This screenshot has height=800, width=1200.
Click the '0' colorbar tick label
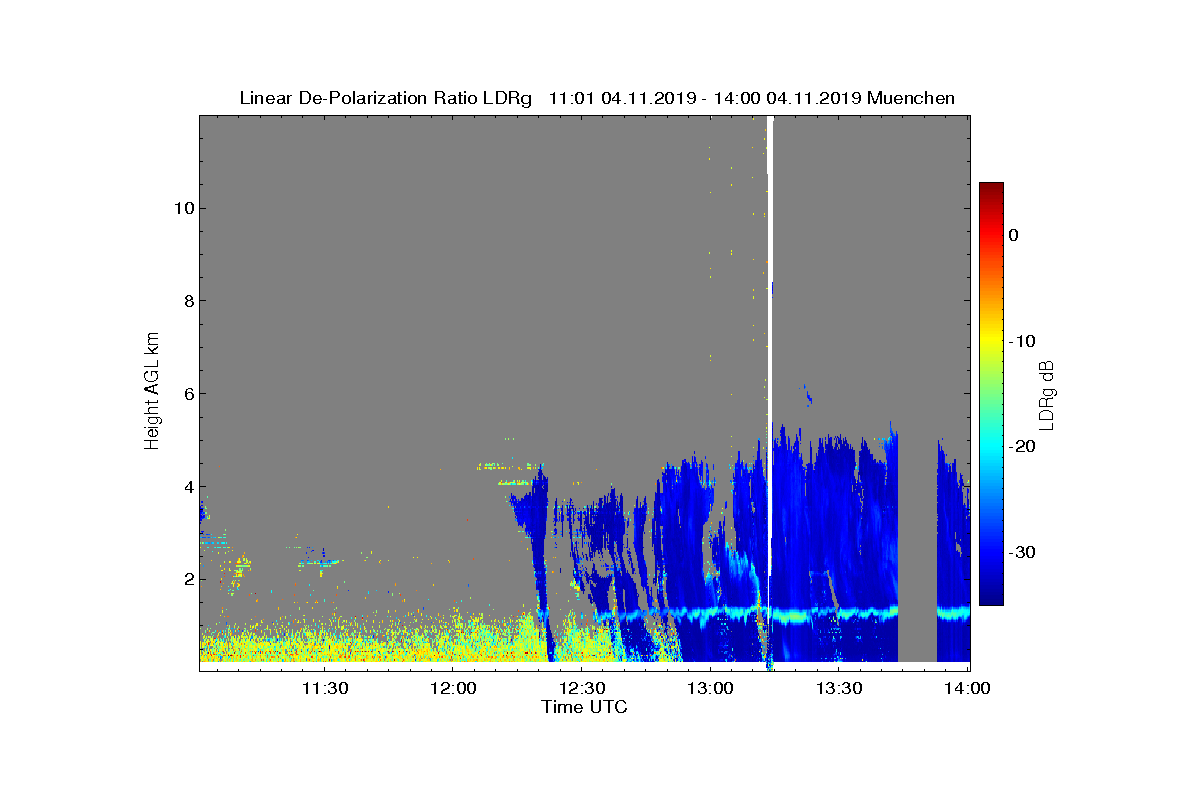(1014, 235)
